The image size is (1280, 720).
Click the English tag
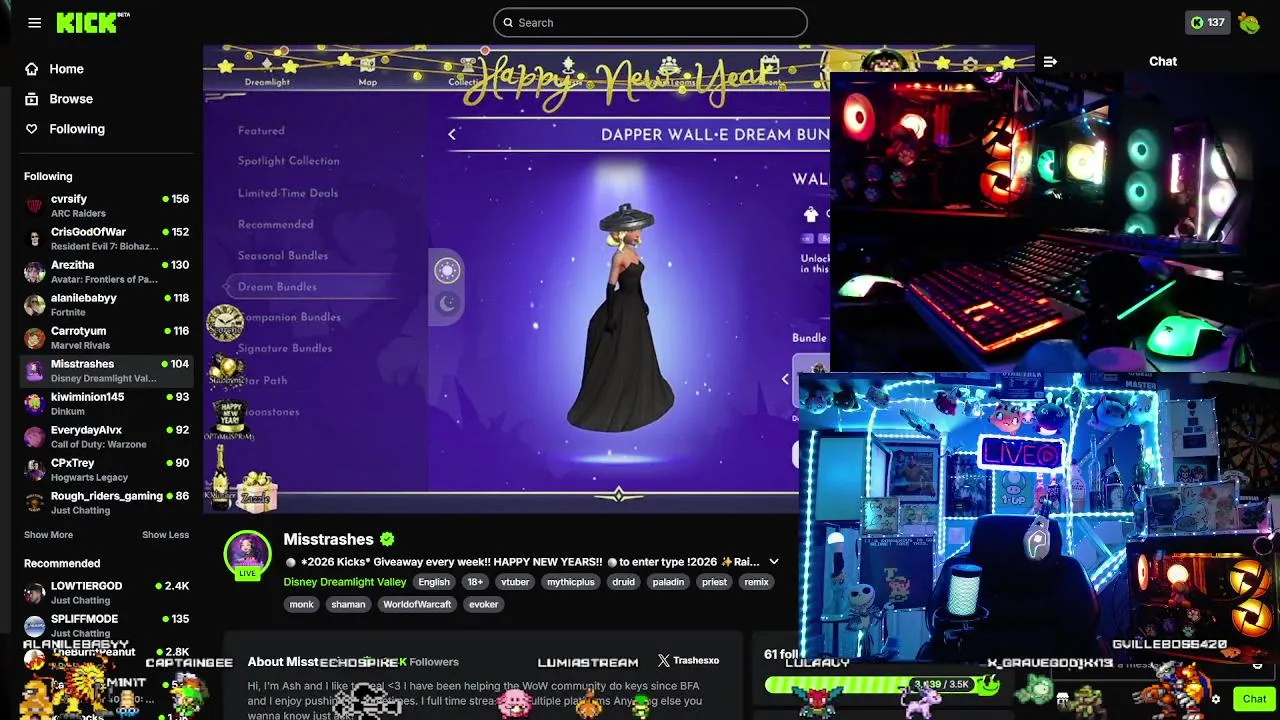[x=434, y=582]
